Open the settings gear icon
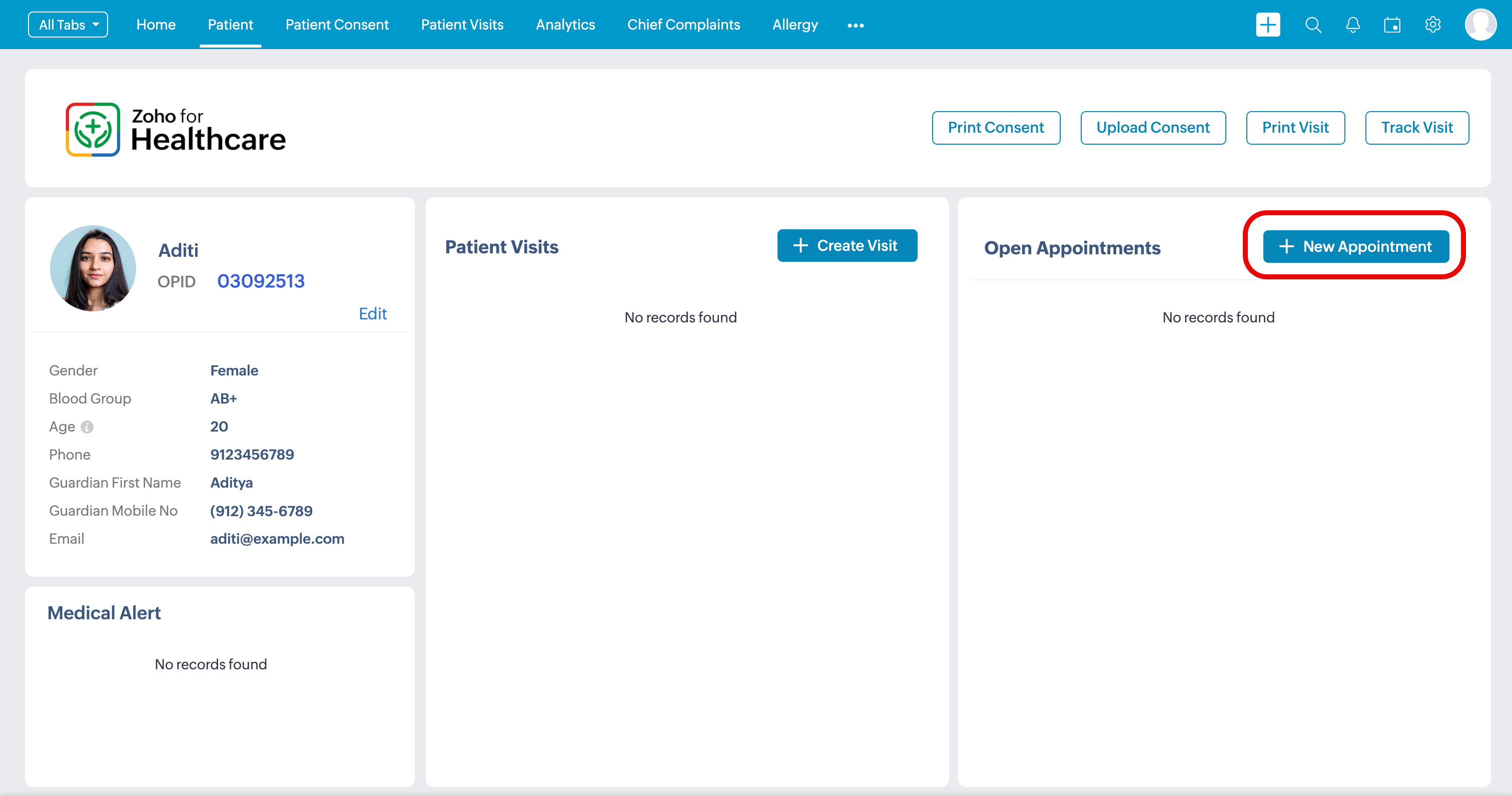 pyautogui.click(x=1433, y=25)
